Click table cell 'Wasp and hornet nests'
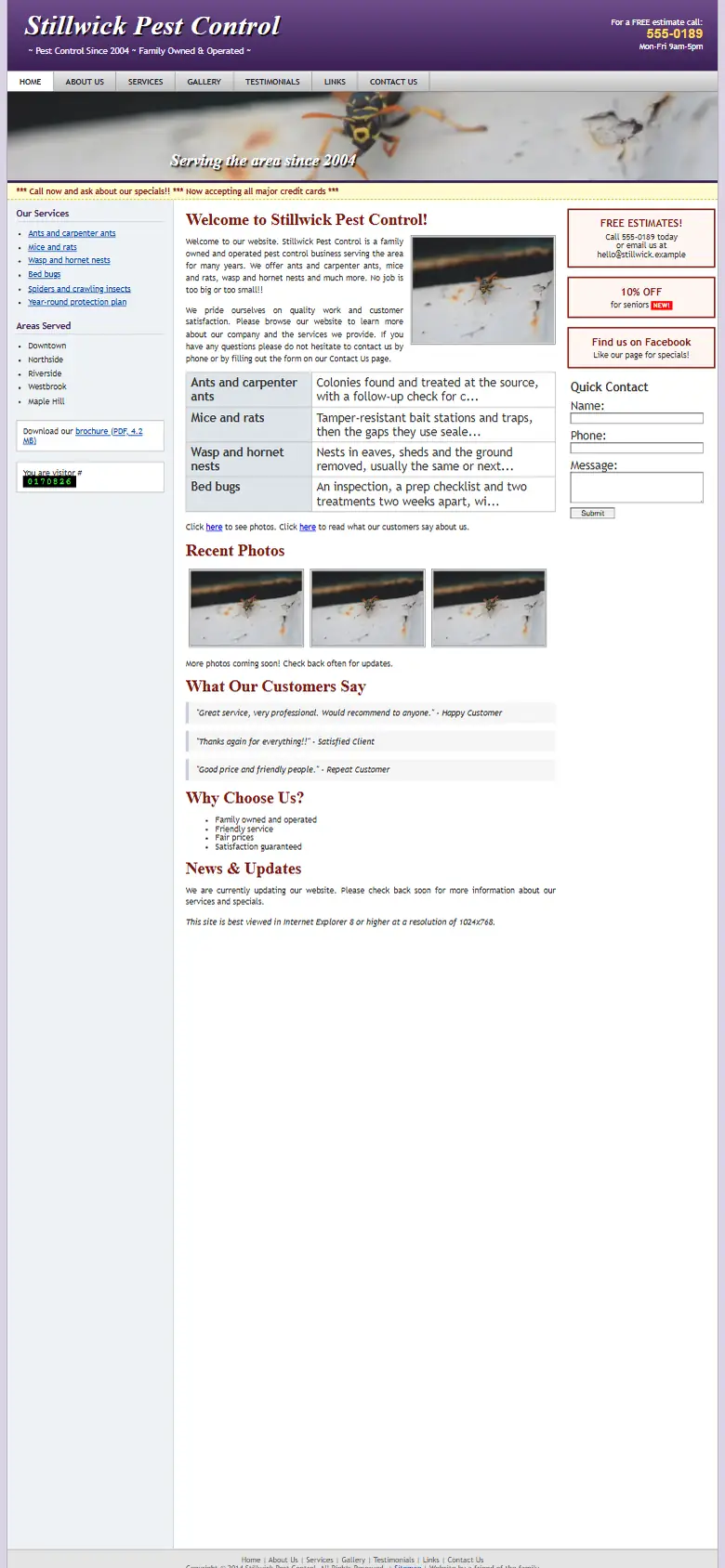The image size is (725, 1568). pos(249,459)
